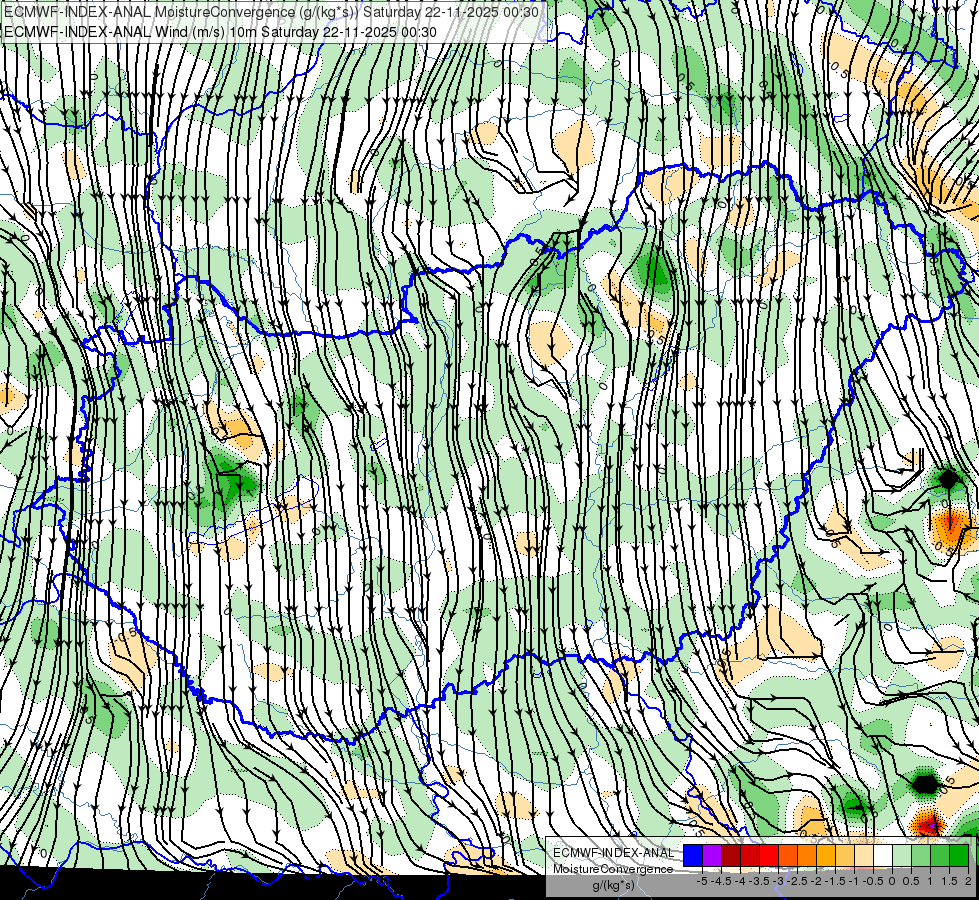The height and width of the screenshot is (900, 979).
Task: Click the legend tick value 1.5
Action: click(x=950, y=881)
